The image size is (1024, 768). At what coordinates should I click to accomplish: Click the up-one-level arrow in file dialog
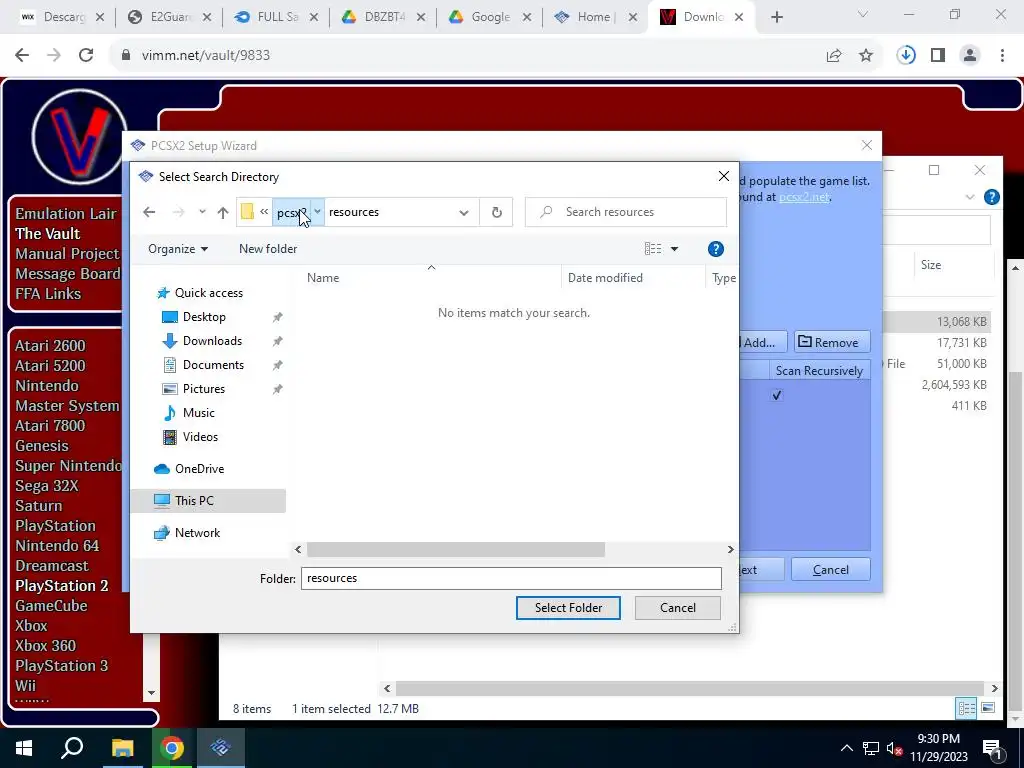click(223, 212)
